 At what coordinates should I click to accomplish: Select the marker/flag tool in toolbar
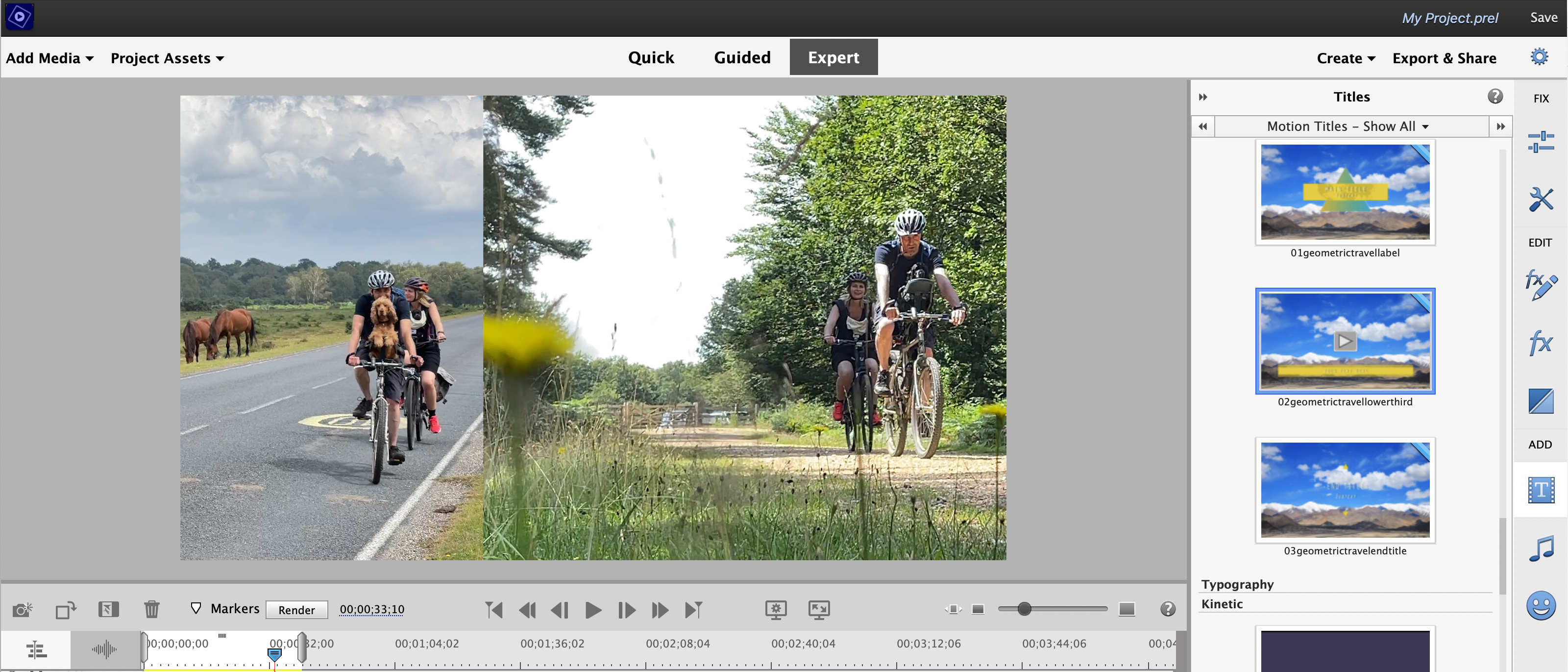[197, 607]
